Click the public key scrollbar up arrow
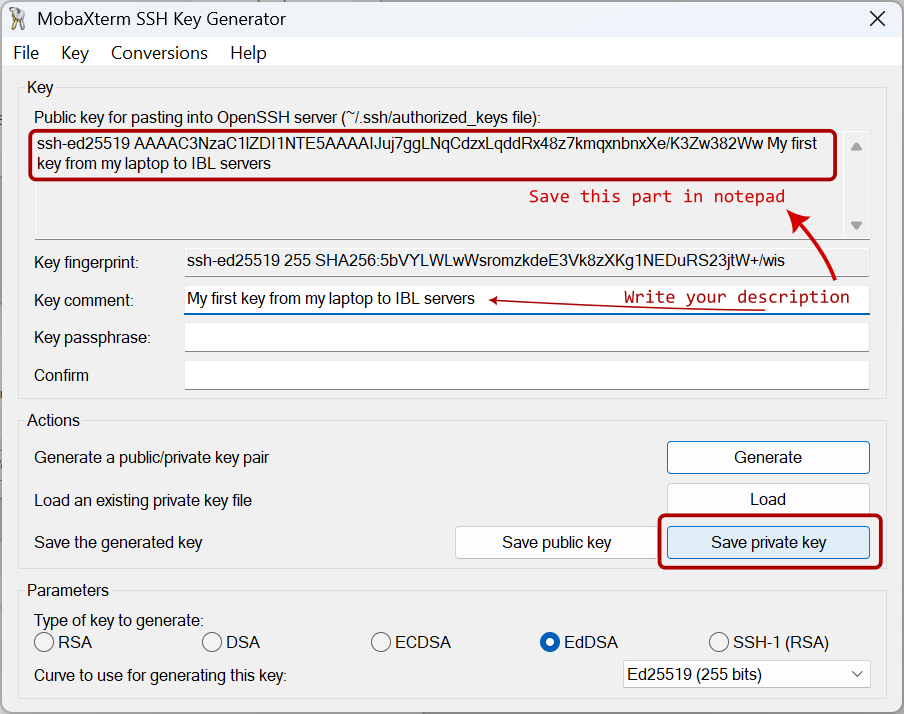 [856, 146]
